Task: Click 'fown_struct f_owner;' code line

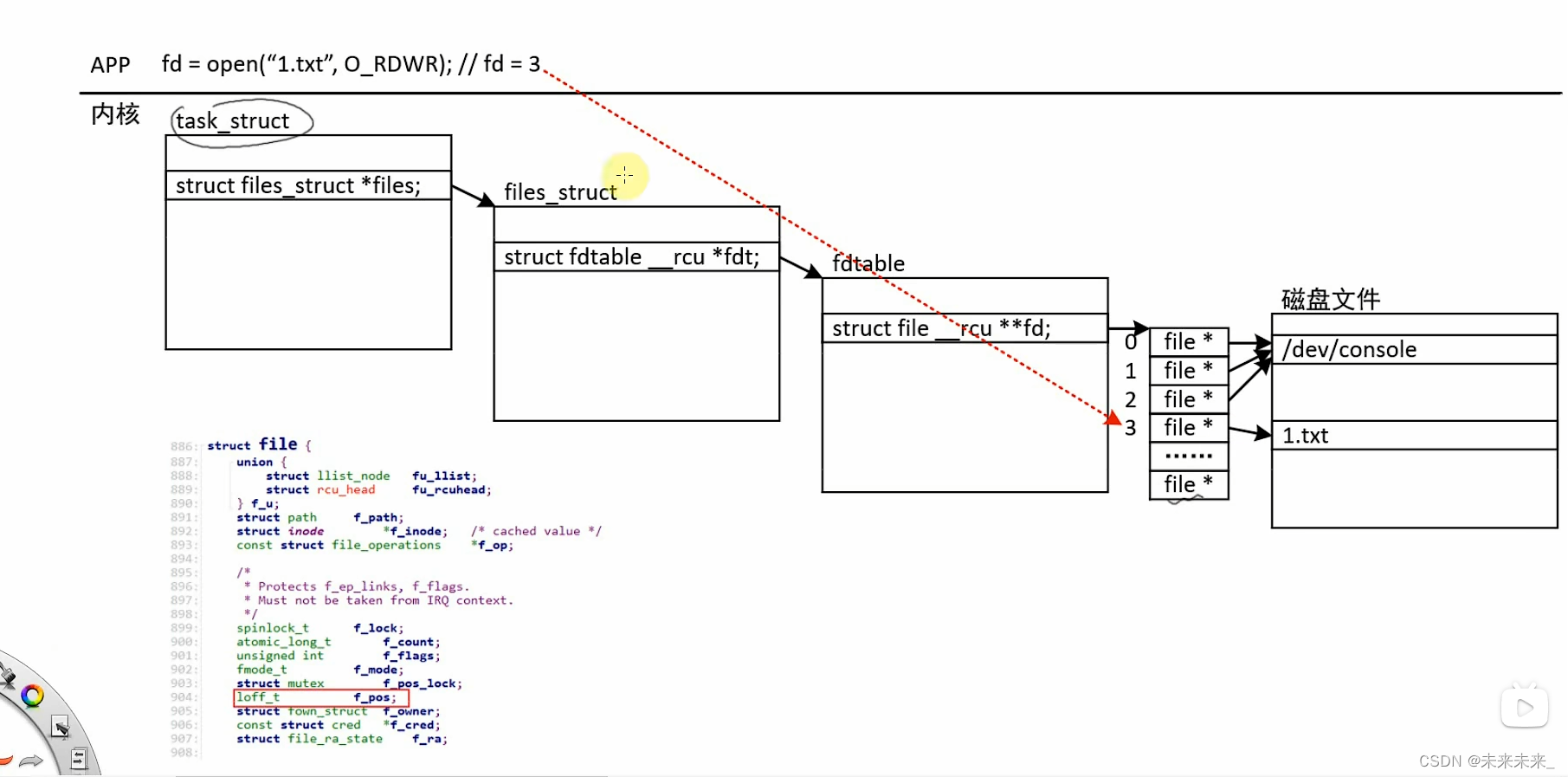Action: pyautogui.click(x=339, y=711)
